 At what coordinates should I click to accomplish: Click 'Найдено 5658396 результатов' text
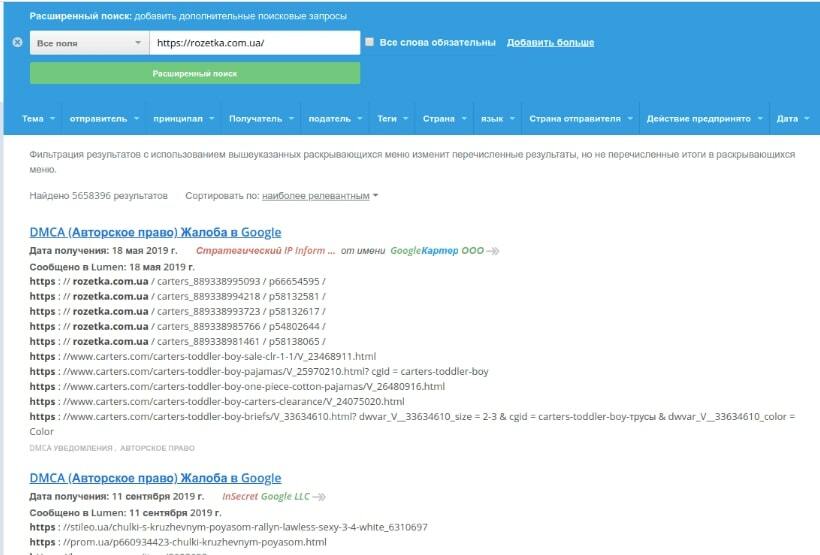pos(98,196)
